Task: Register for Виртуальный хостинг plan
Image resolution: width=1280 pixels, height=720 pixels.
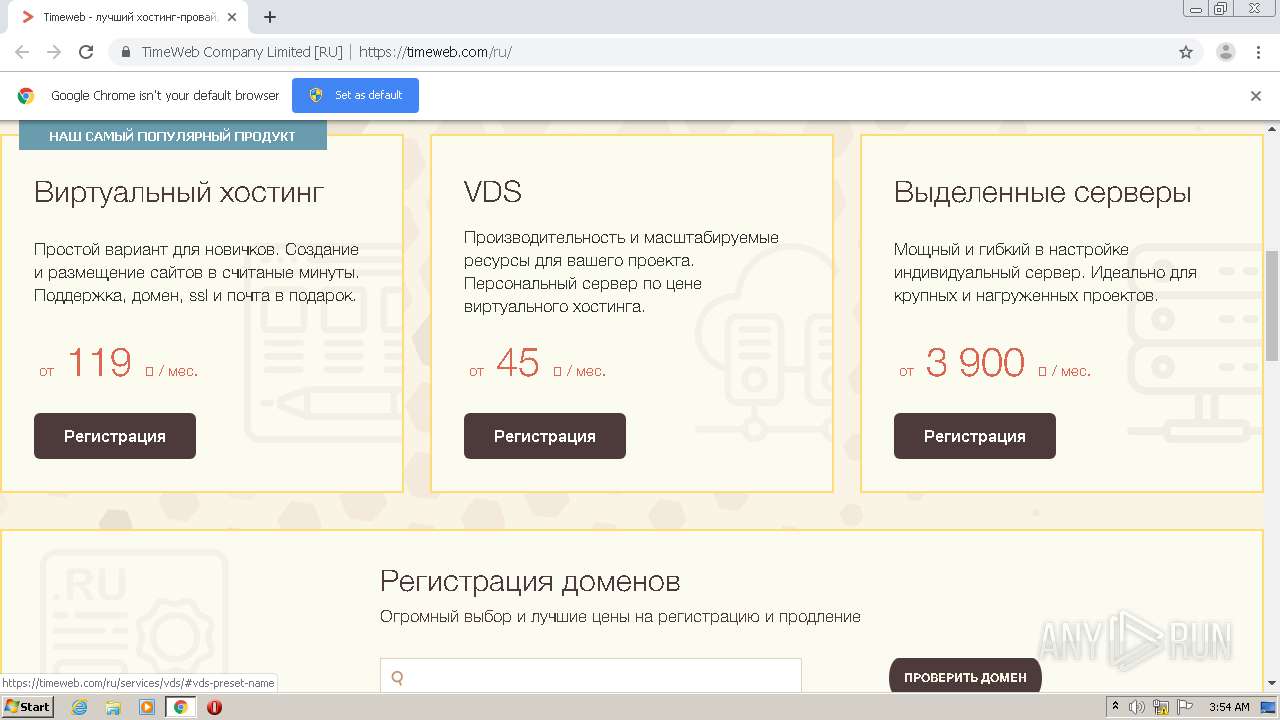Action: pyautogui.click(x=115, y=436)
